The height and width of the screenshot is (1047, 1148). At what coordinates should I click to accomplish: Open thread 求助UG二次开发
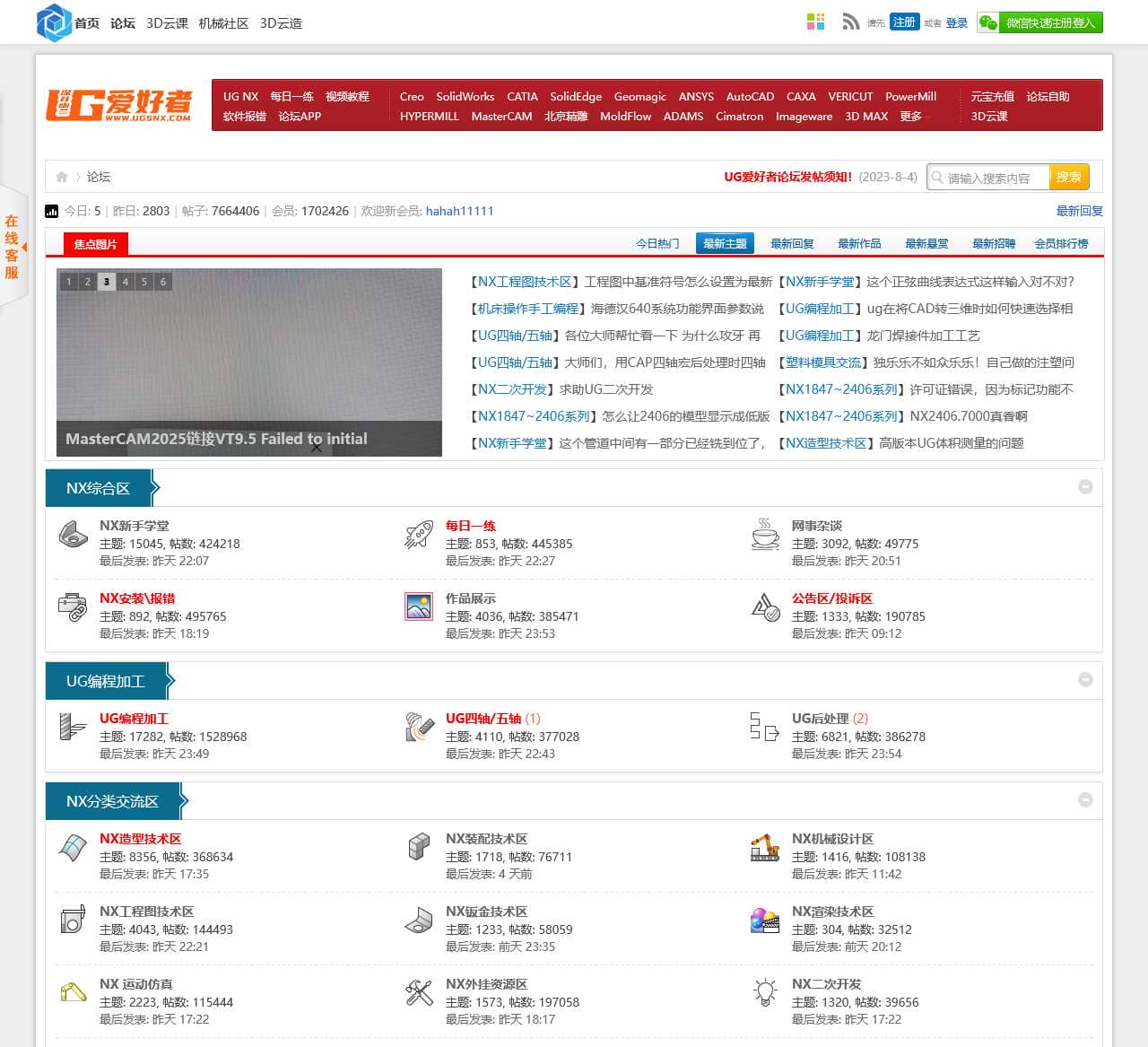606,389
